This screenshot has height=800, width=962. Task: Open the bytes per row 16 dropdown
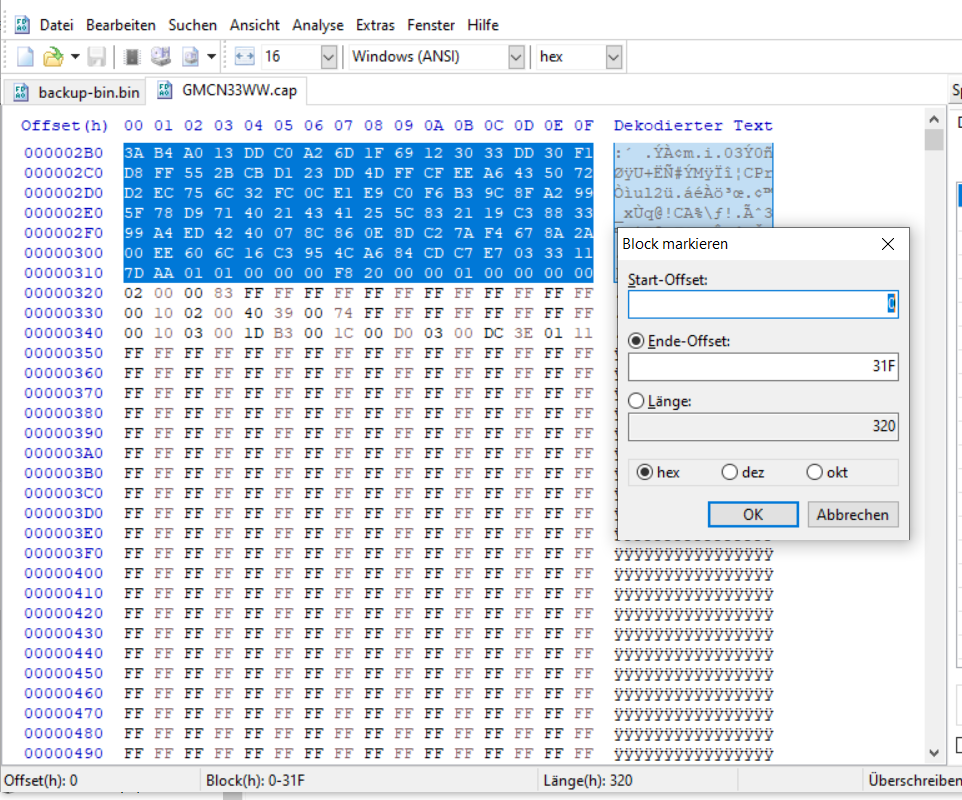[329, 57]
